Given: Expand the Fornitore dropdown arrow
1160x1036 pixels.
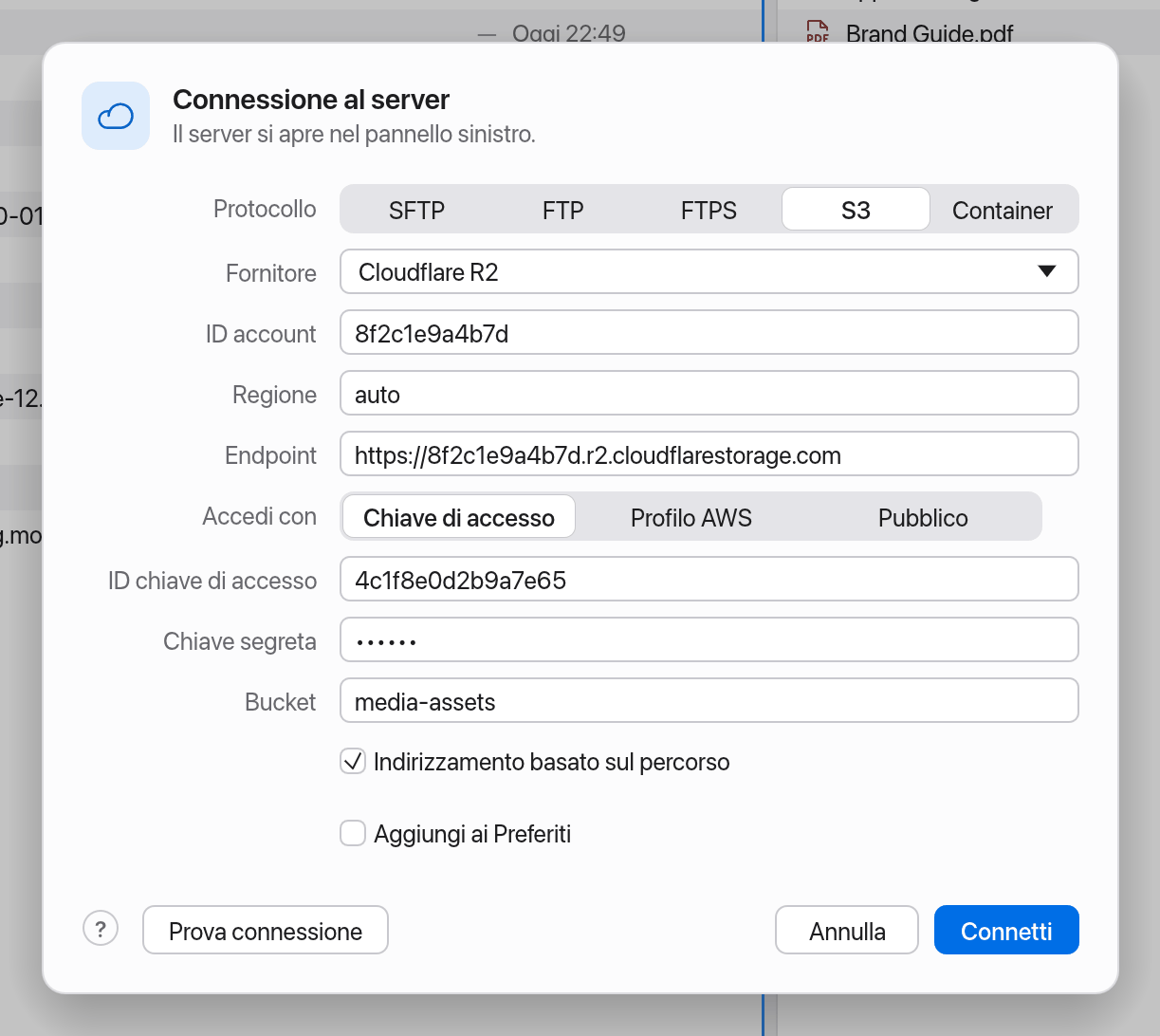Looking at the screenshot, I should (1047, 271).
